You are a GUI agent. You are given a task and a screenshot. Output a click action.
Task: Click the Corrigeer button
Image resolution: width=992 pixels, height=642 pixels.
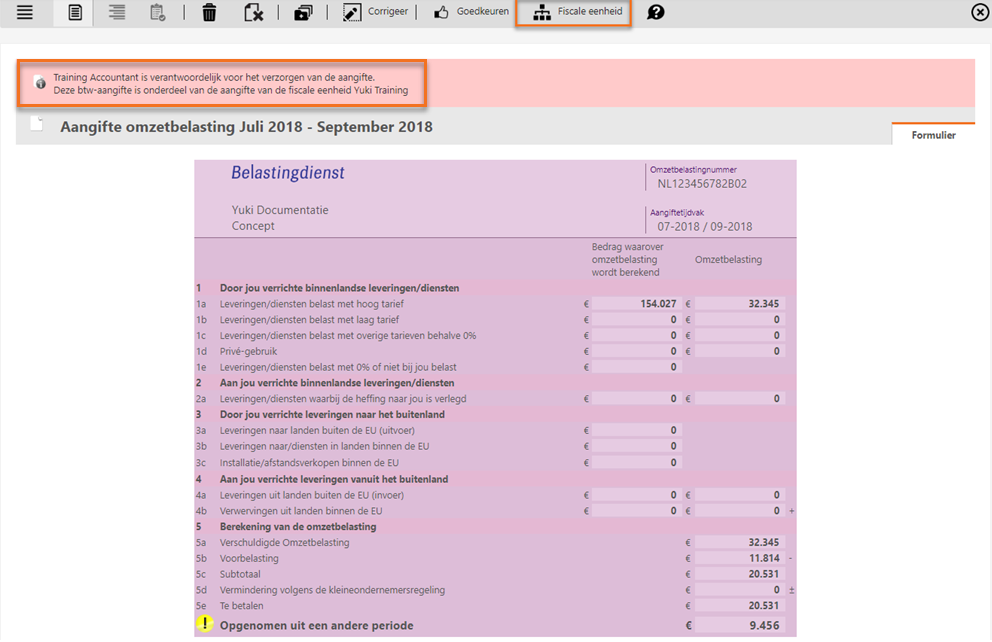click(376, 12)
